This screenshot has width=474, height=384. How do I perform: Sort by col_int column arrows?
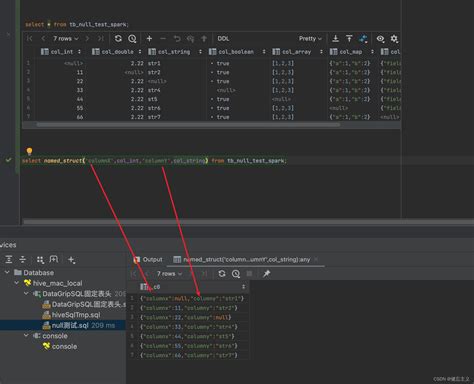79,52
